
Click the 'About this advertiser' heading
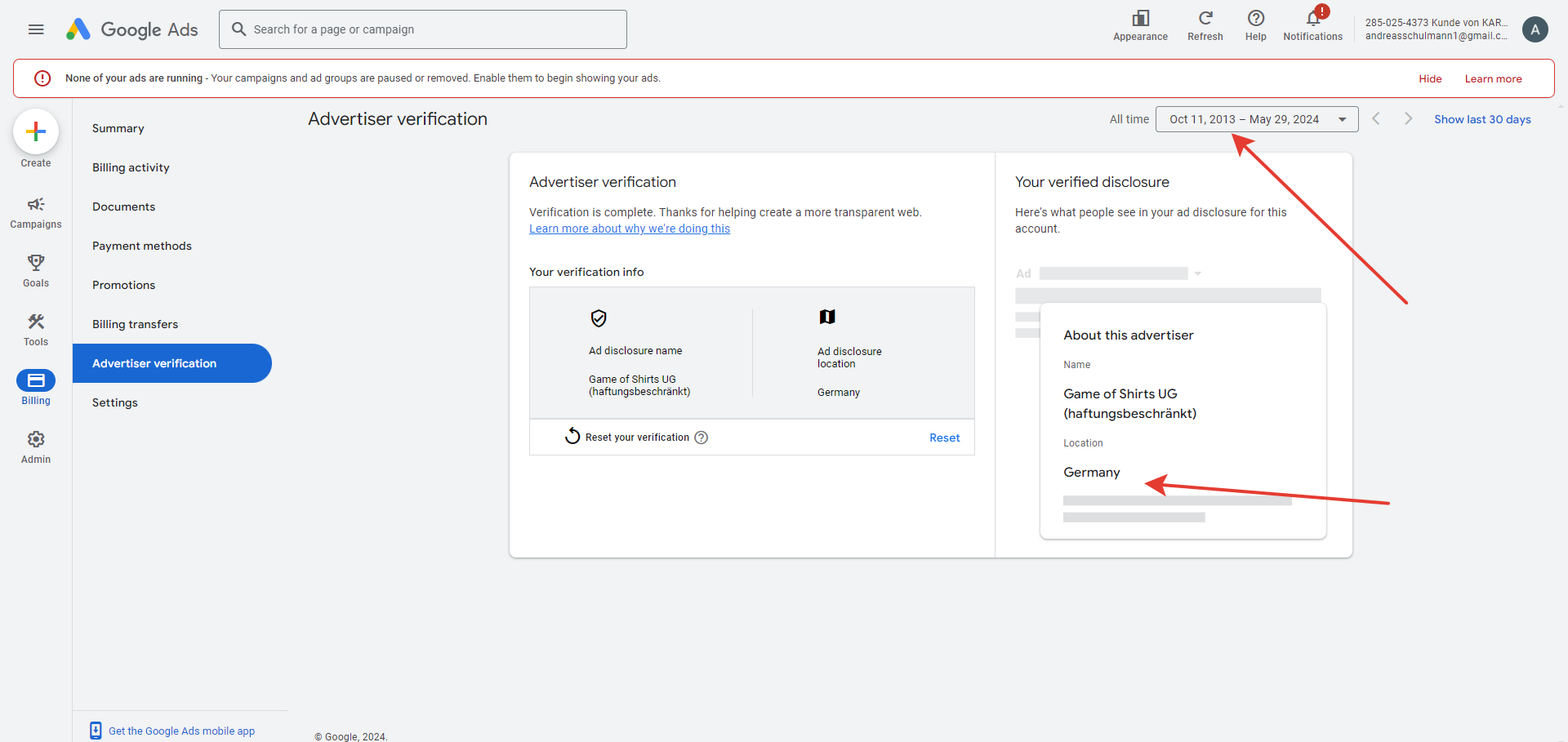[1128, 335]
